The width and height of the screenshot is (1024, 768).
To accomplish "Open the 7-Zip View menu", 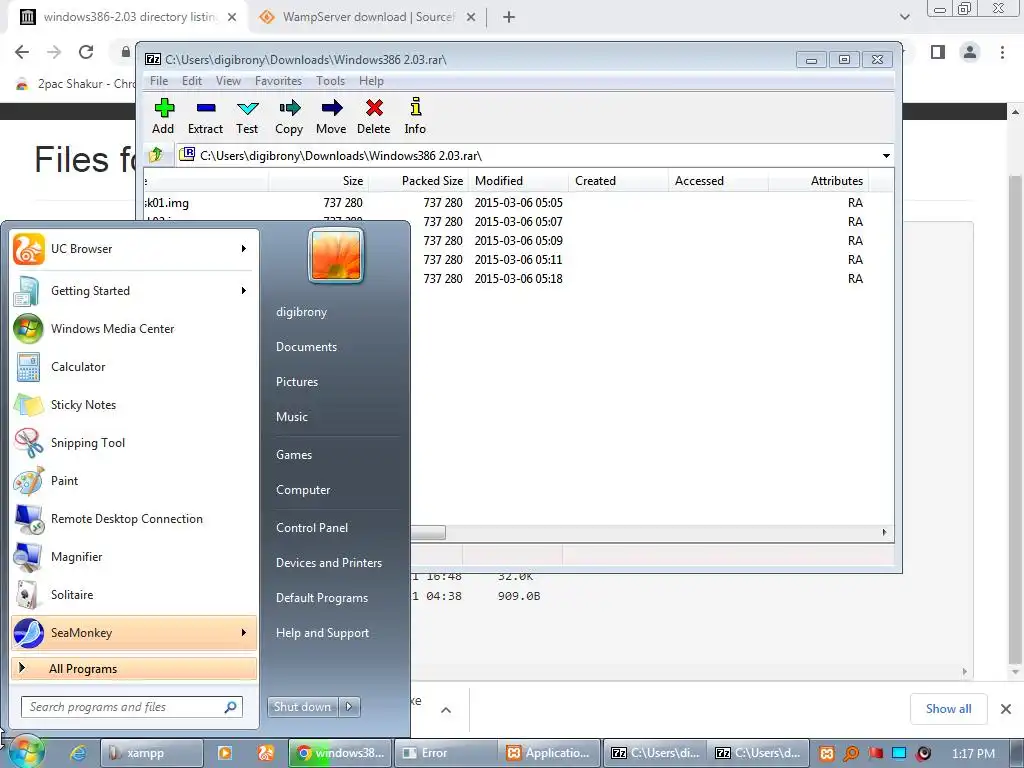I will tap(229, 81).
